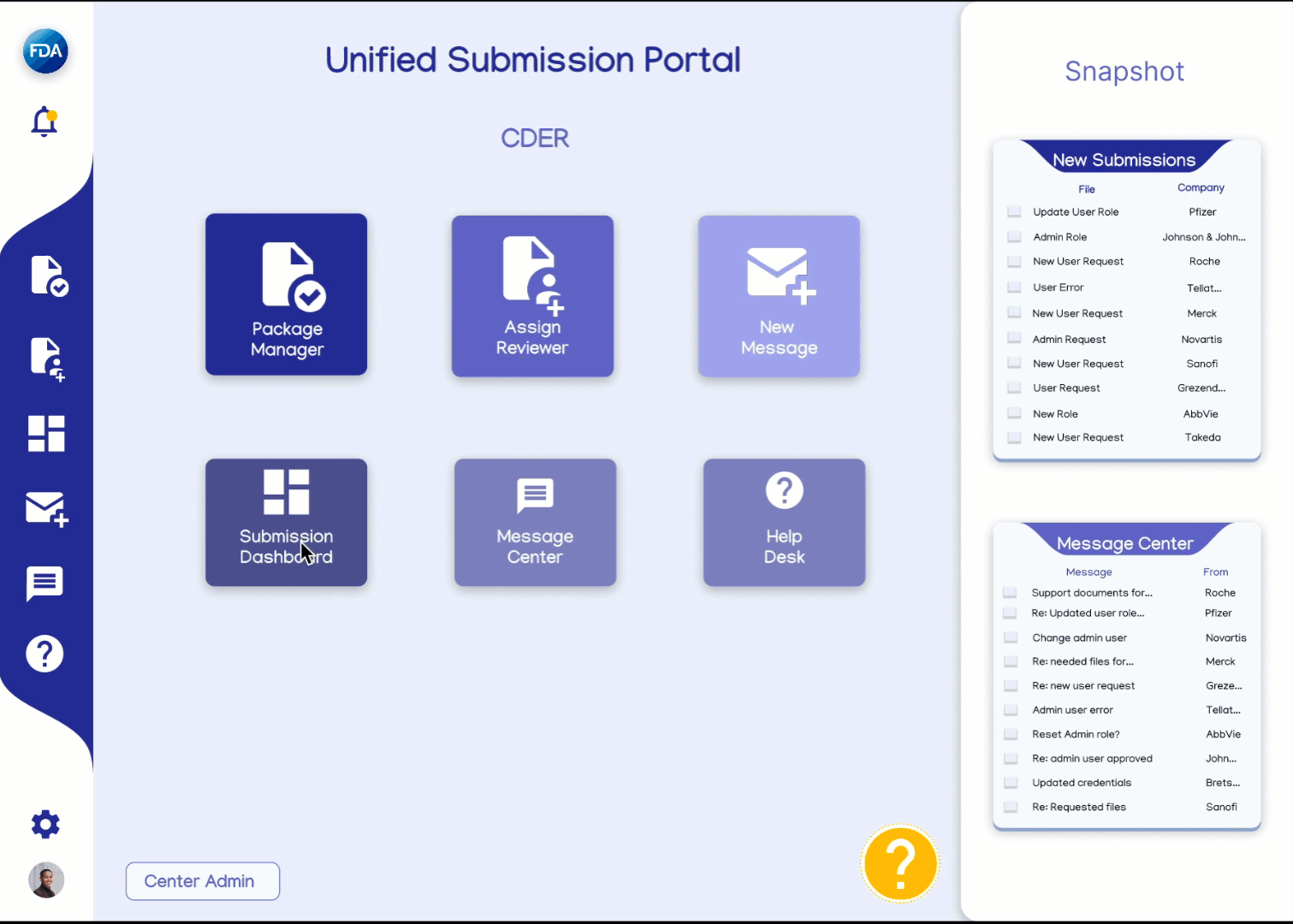Screen dimensions: 1293x924
Task: Open the chat sidebar icon
Action: 44,583
